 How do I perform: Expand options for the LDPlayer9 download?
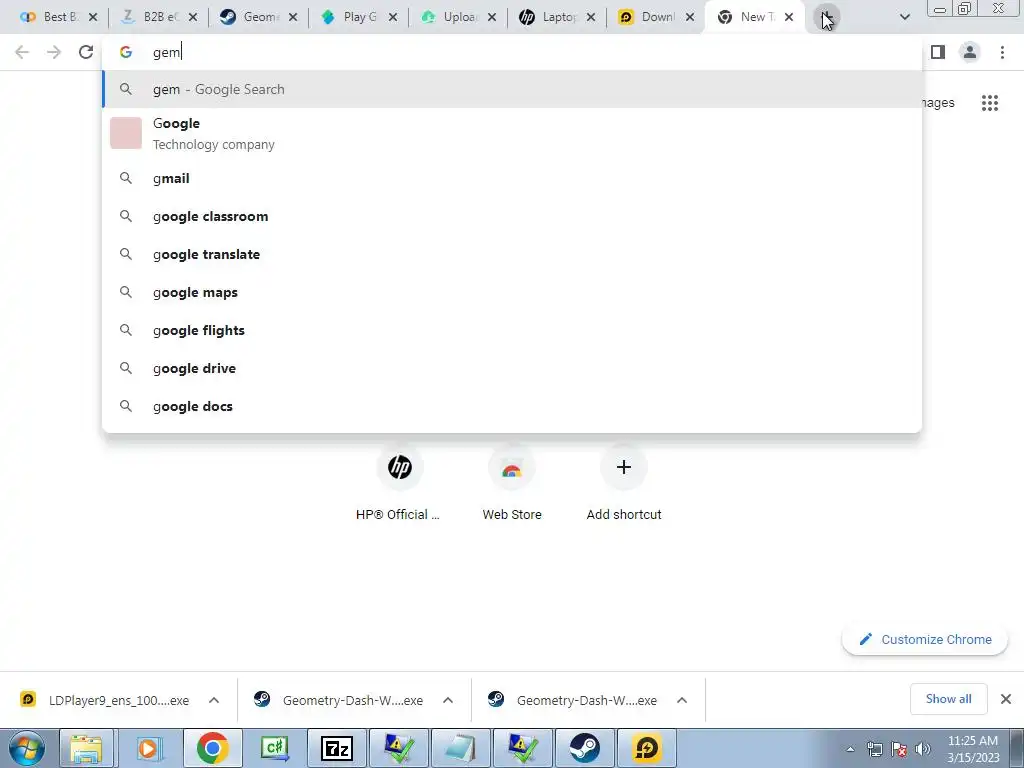[x=214, y=700]
